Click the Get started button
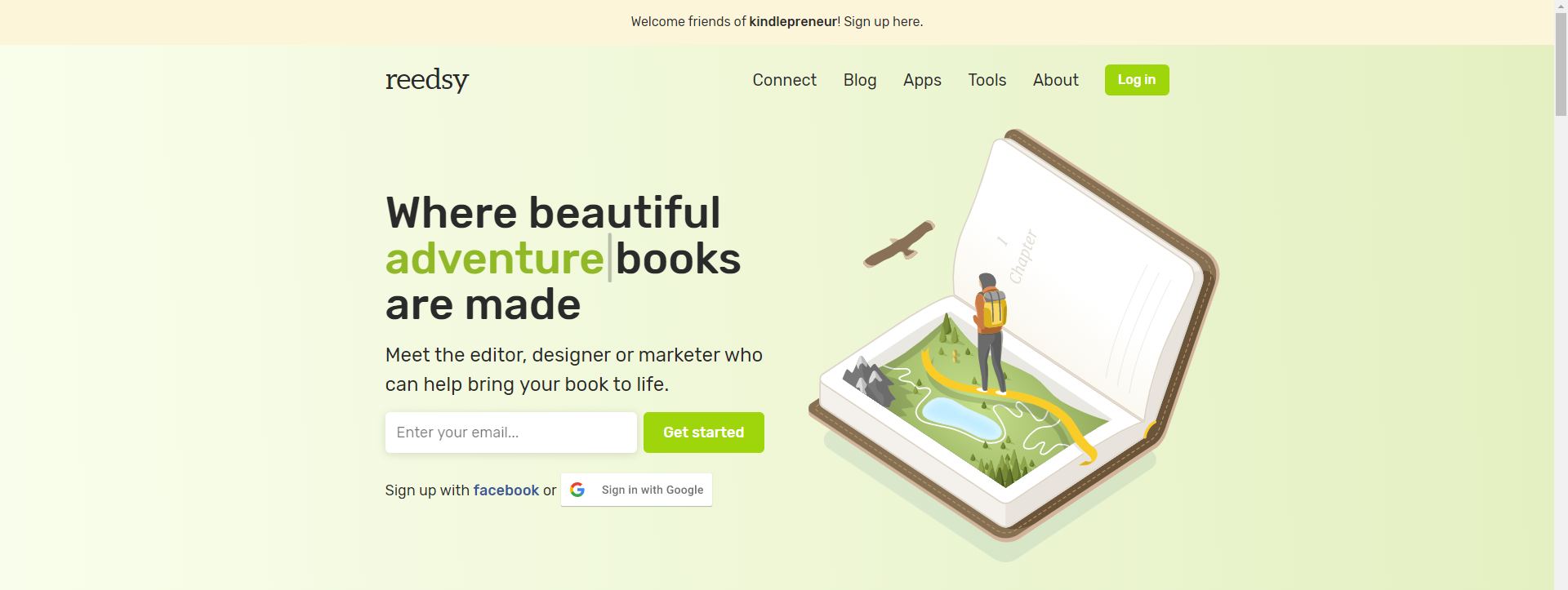Screen dimensions: 1568x590 [x=704, y=433]
